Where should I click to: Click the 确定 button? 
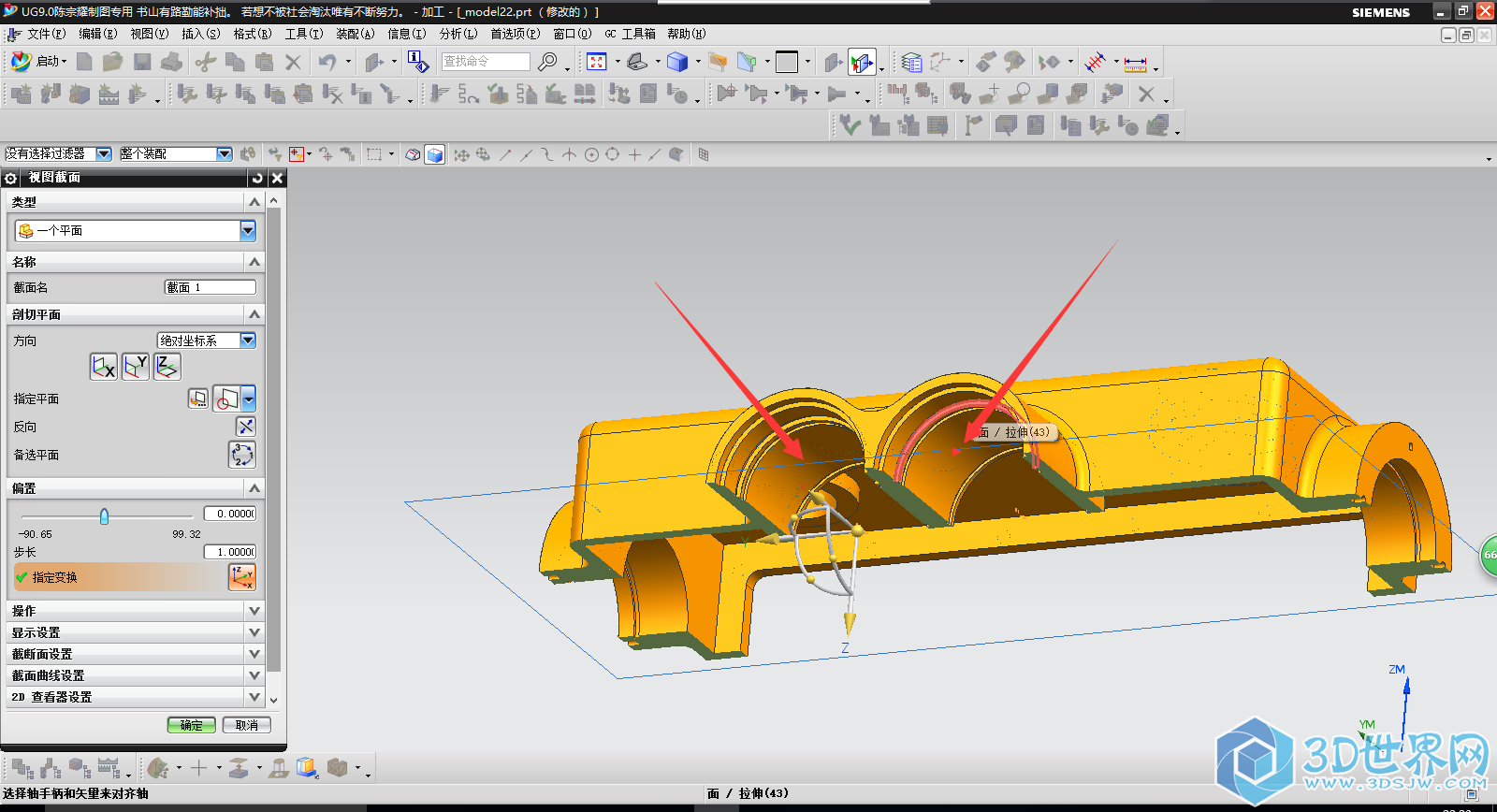(x=192, y=725)
